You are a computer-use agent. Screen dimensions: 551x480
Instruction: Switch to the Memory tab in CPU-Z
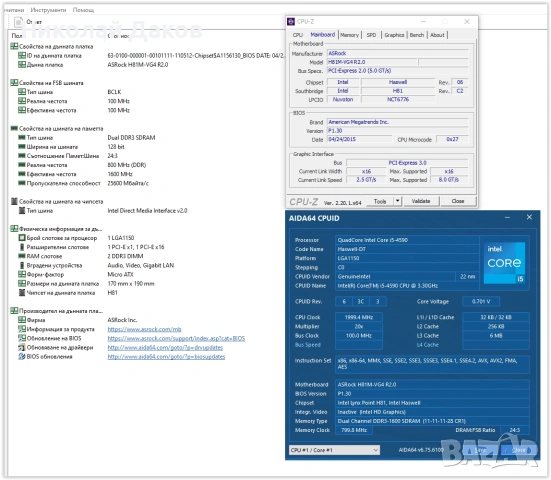click(349, 35)
